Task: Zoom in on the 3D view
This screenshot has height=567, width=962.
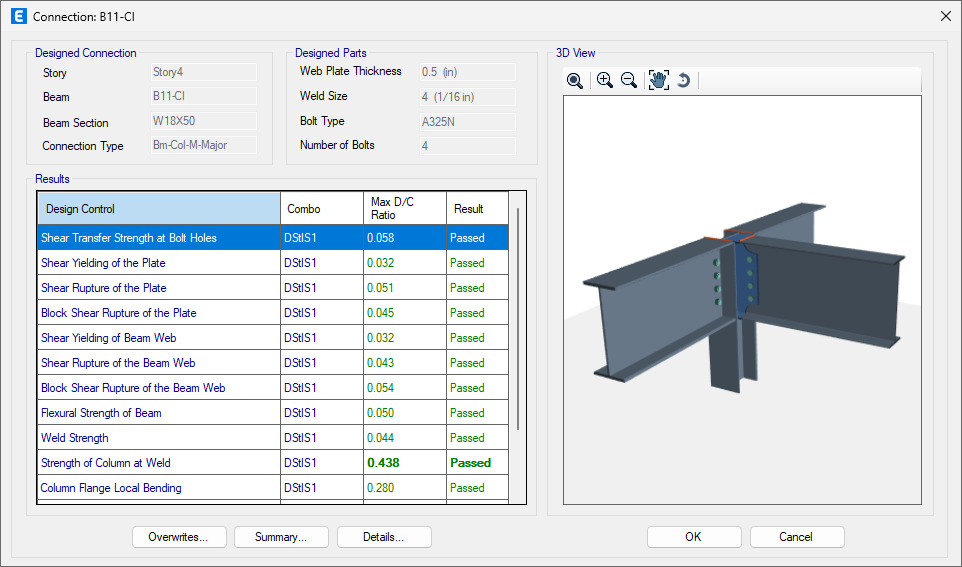Action: pos(604,81)
